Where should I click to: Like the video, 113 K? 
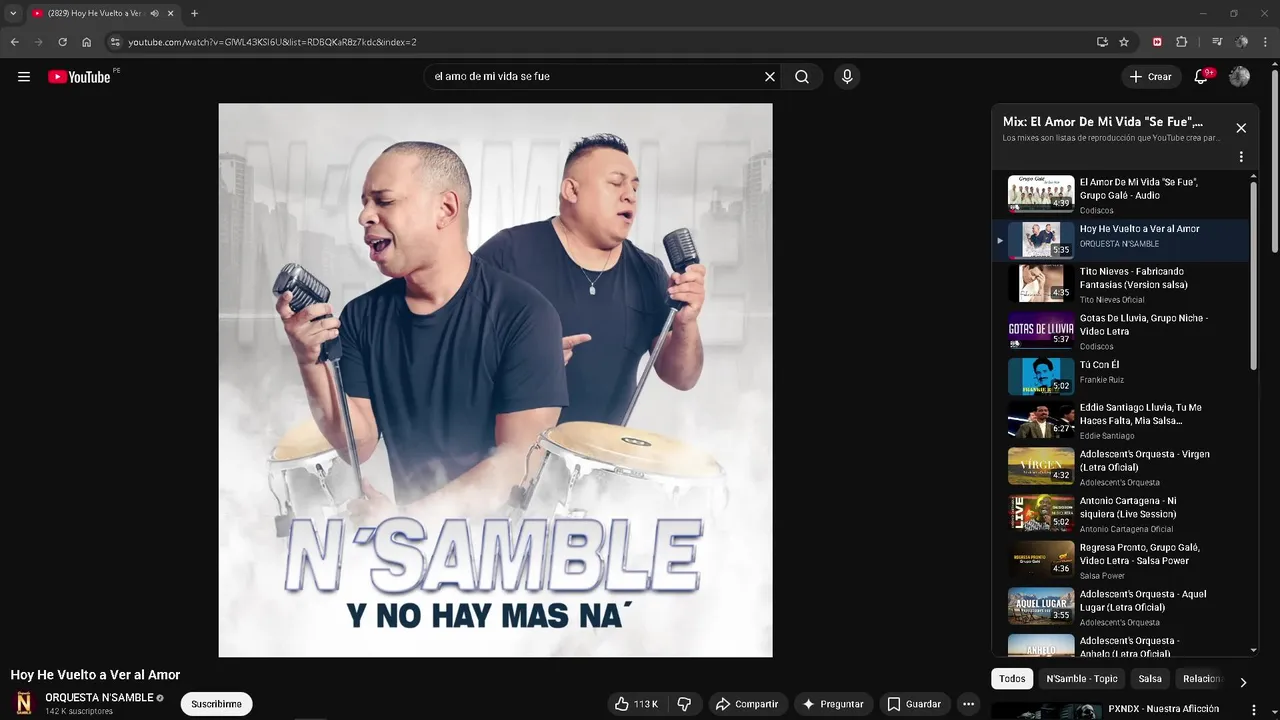click(x=637, y=704)
